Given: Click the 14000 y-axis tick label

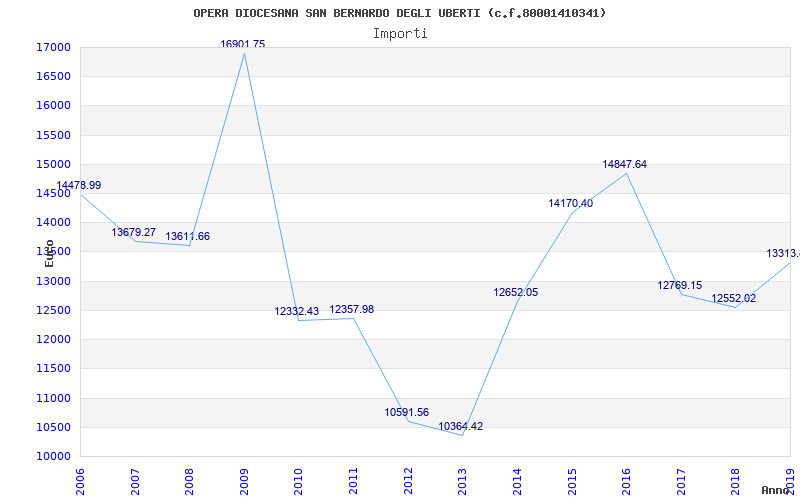Looking at the screenshot, I should coord(53,222).
